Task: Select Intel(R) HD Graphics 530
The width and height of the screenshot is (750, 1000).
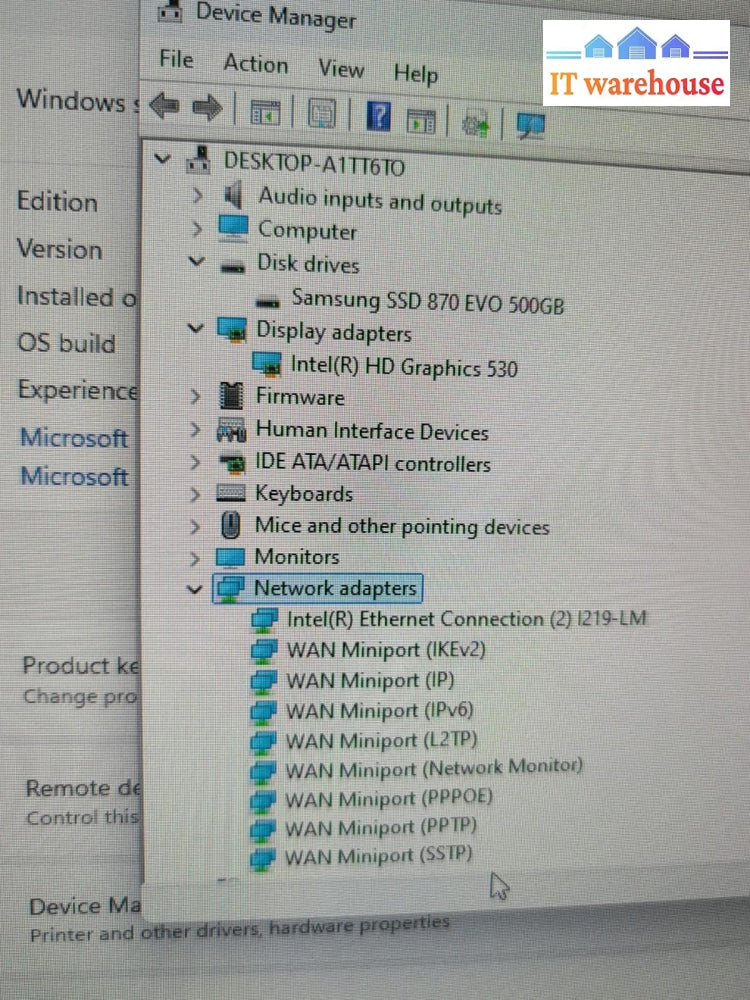Action: 404,367
